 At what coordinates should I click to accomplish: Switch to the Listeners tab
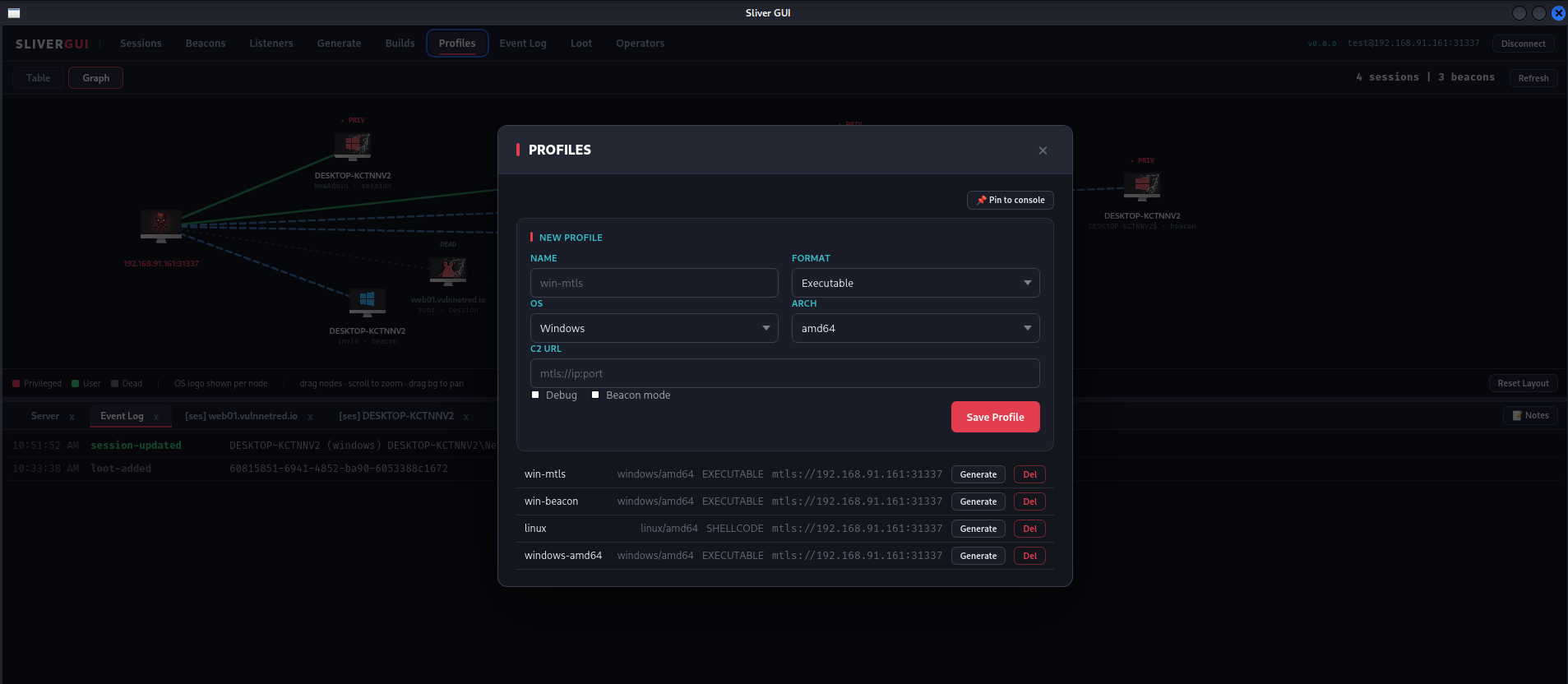coord(271,44)
